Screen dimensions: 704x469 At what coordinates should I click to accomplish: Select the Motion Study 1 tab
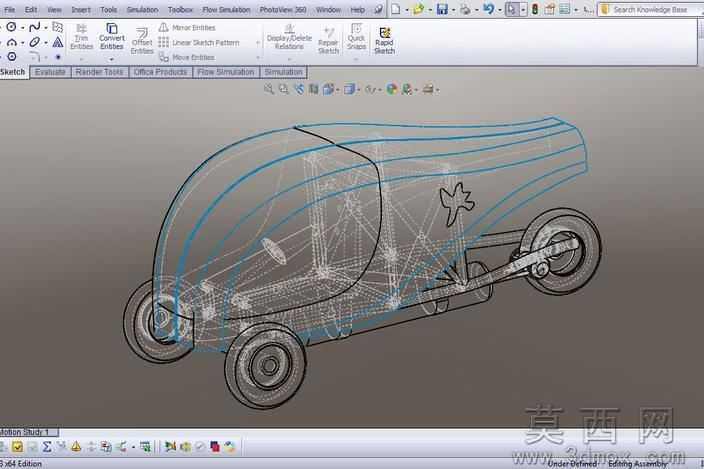[x=28, y=432]
